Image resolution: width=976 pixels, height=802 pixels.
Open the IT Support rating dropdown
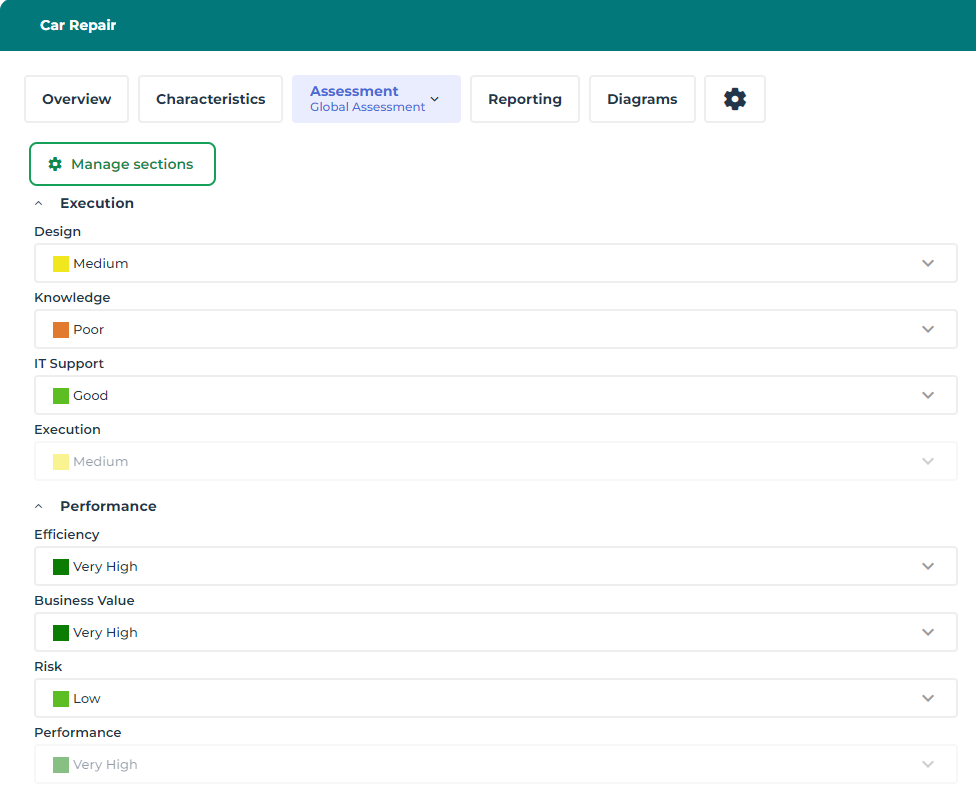(495, 396)
